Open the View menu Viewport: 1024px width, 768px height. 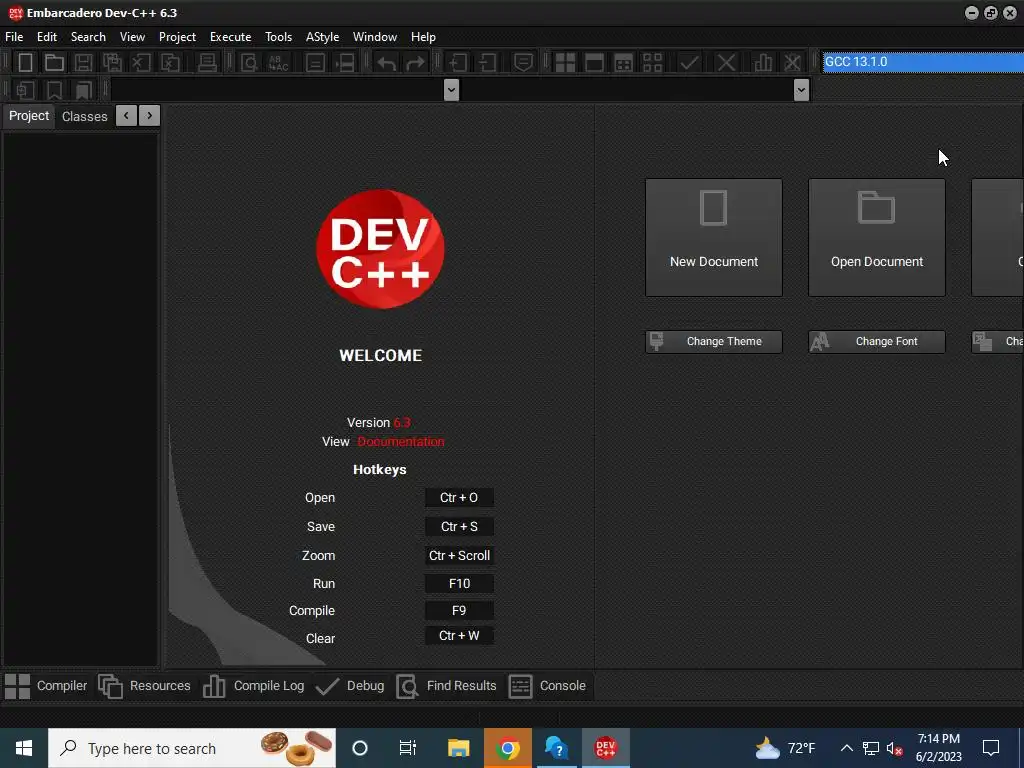tap(132, 37)
